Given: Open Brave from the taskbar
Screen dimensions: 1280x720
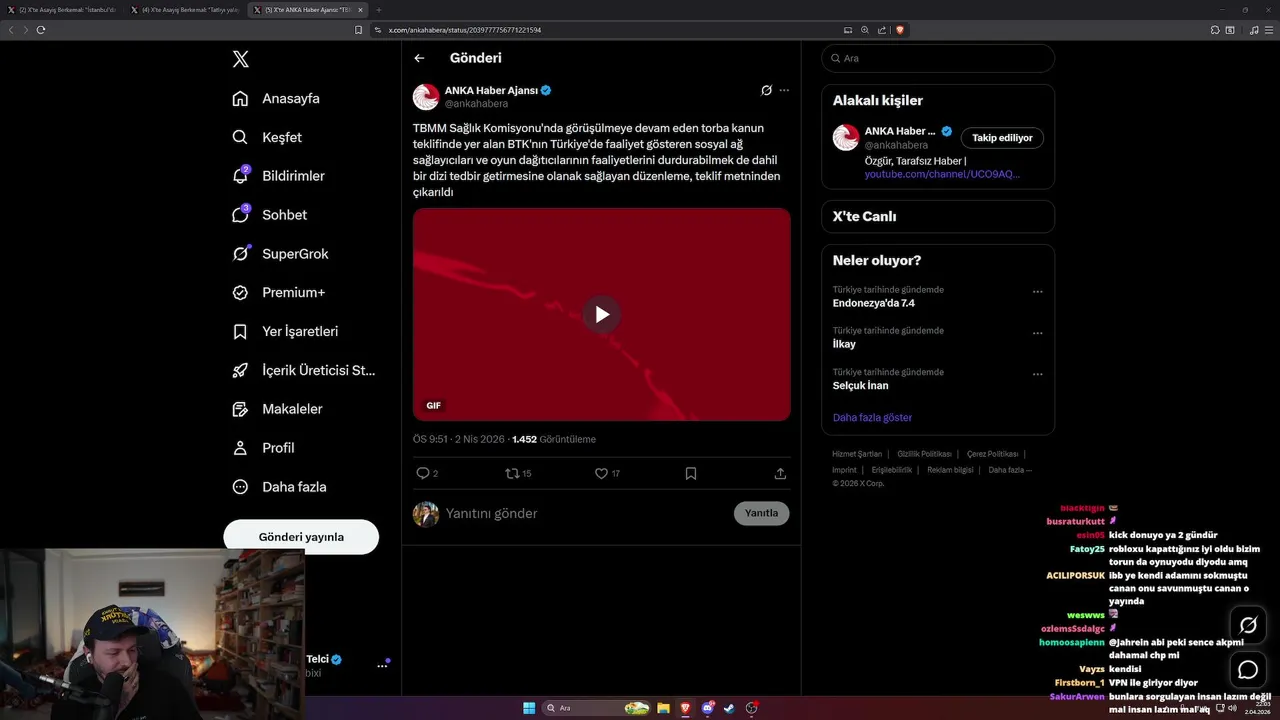Looking at the screenshot, I should pos(685,708).
